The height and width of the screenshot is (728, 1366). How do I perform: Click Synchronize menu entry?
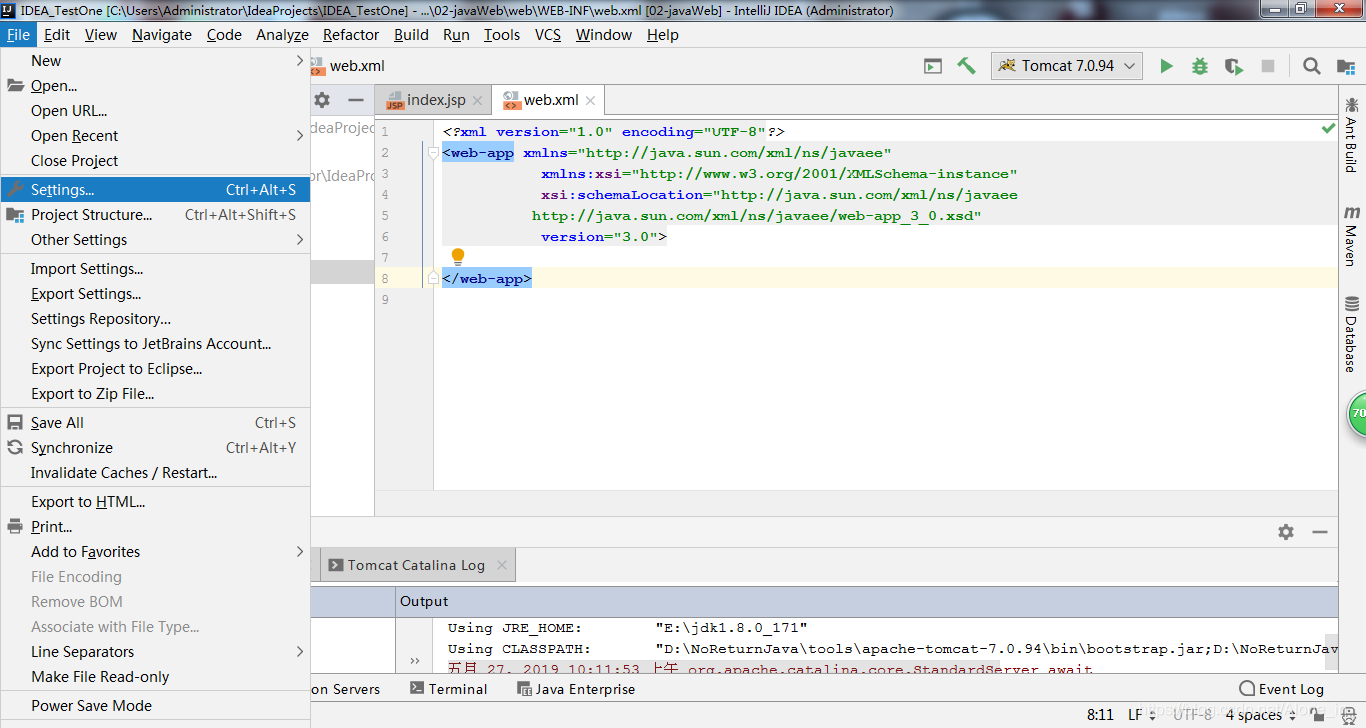click(x=155, y=448)
